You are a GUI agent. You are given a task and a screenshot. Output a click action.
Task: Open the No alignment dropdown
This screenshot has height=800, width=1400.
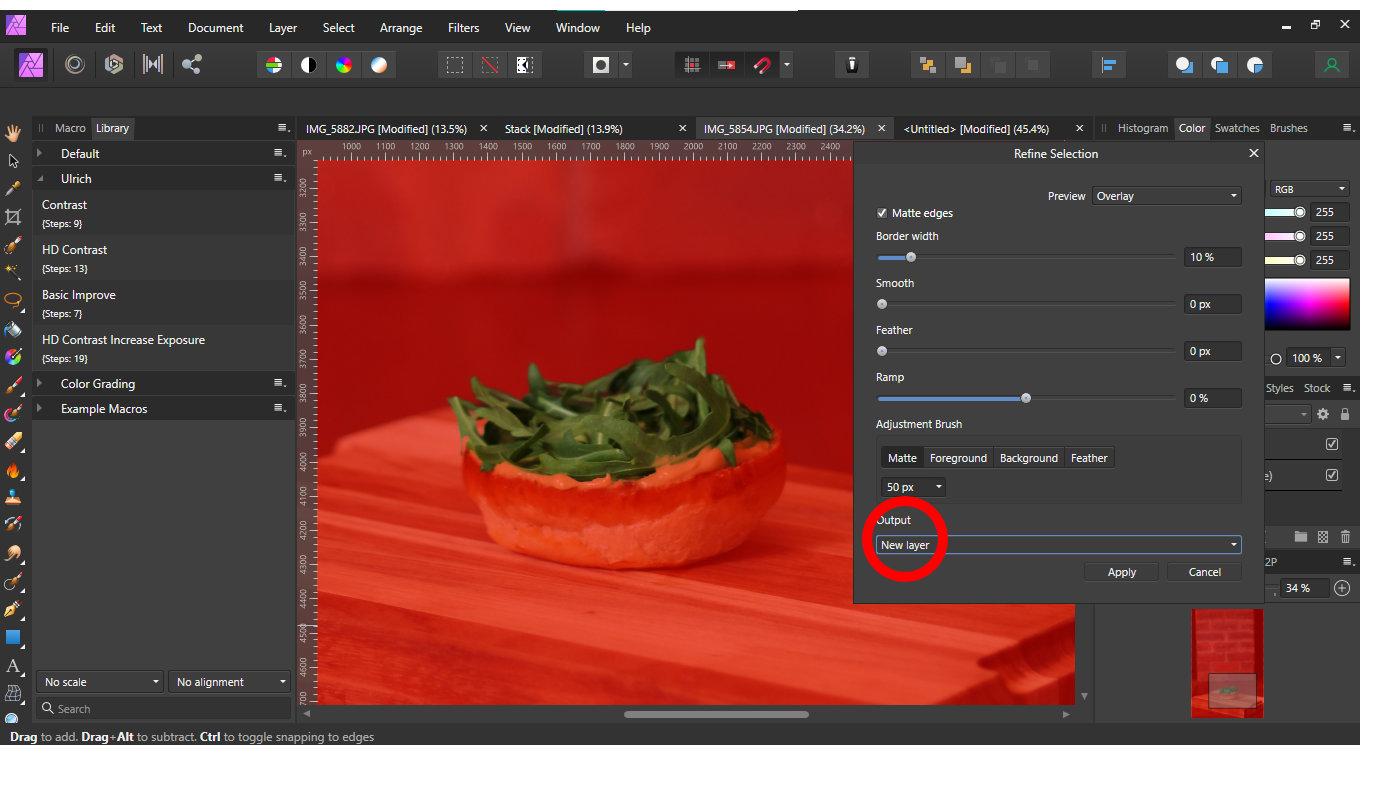[x=229, y=682]
